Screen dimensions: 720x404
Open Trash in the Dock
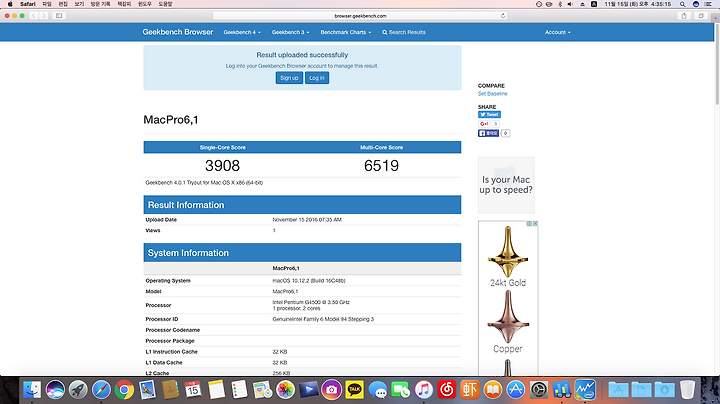tap(687, 390)
